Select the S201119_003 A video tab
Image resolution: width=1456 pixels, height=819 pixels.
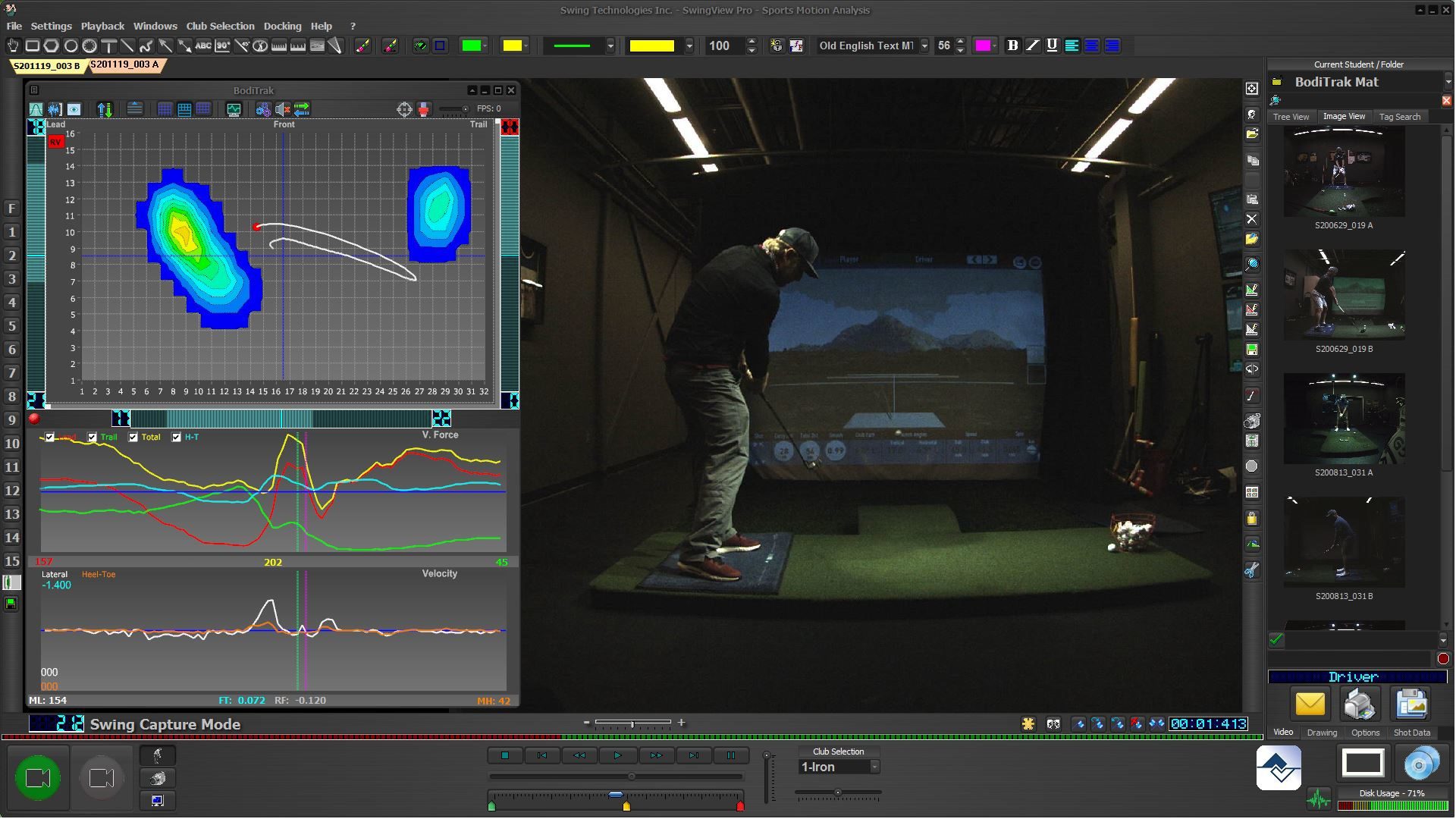click(x=126, y=64)
